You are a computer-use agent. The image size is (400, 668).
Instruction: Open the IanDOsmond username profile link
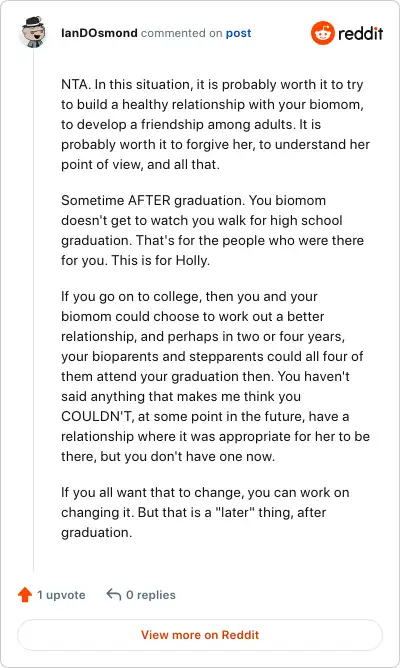point(99,33)
